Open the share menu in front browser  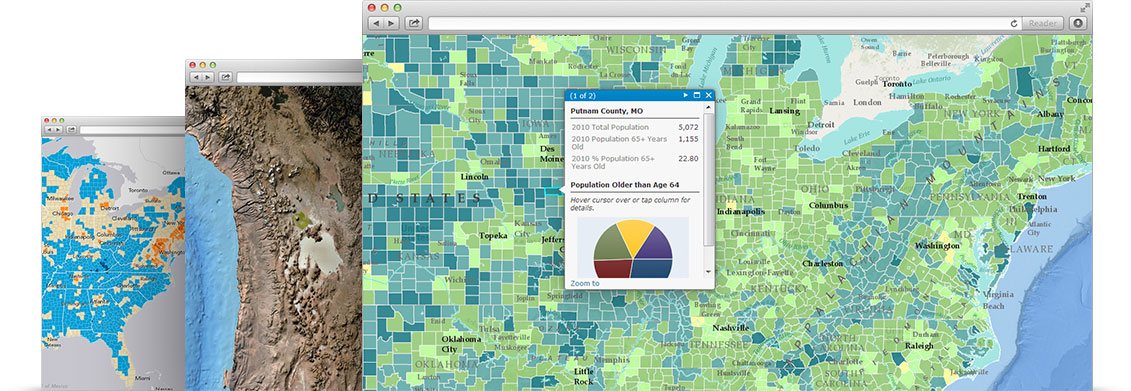tap(414, 24)
